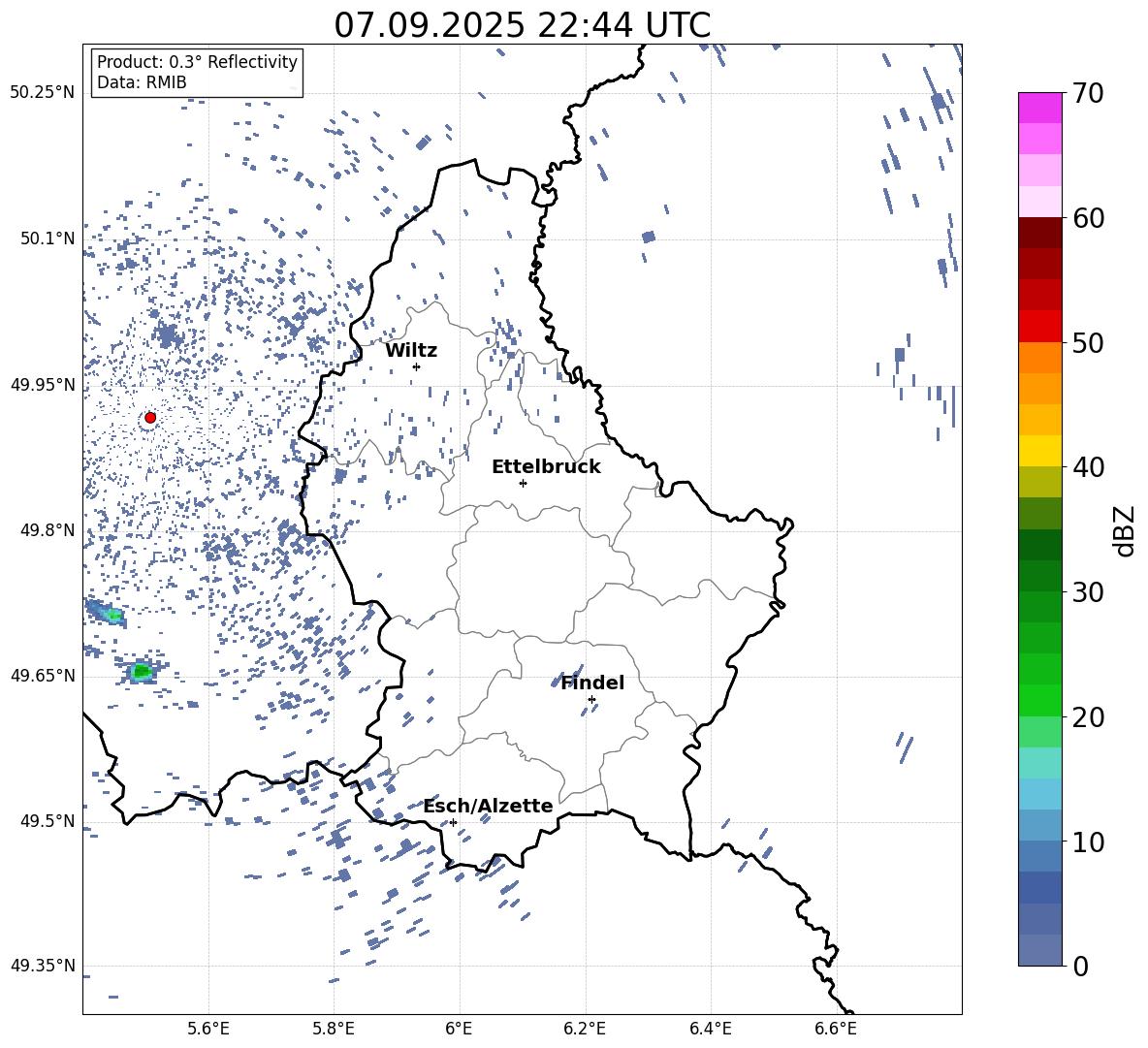Click the 40 tick on colorbar

click(x=1088, y=467)
